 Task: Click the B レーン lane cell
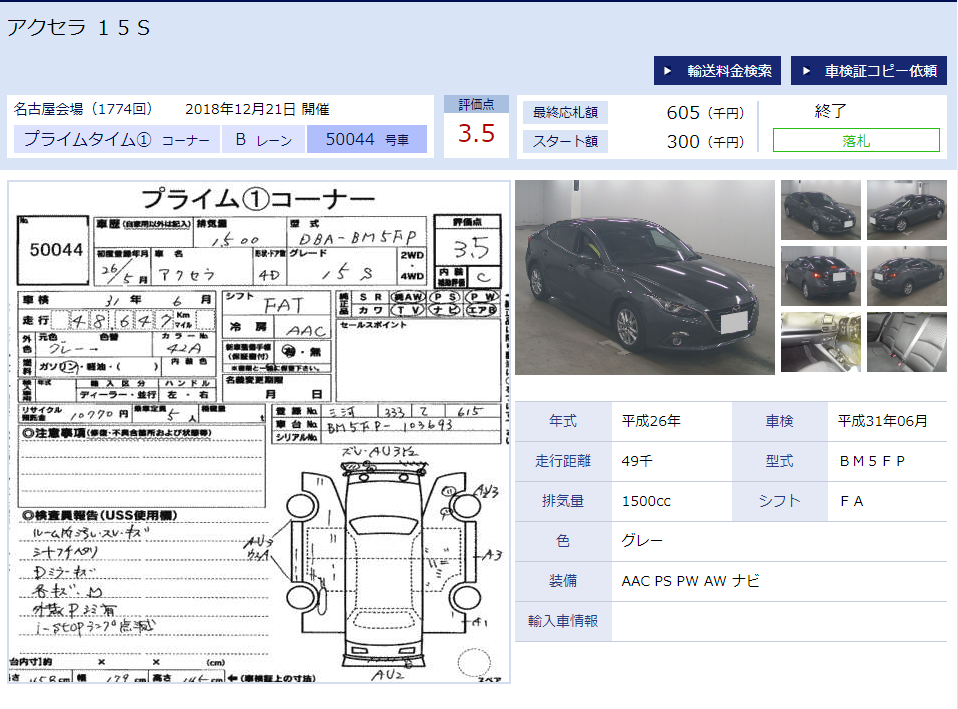point(263,140)
